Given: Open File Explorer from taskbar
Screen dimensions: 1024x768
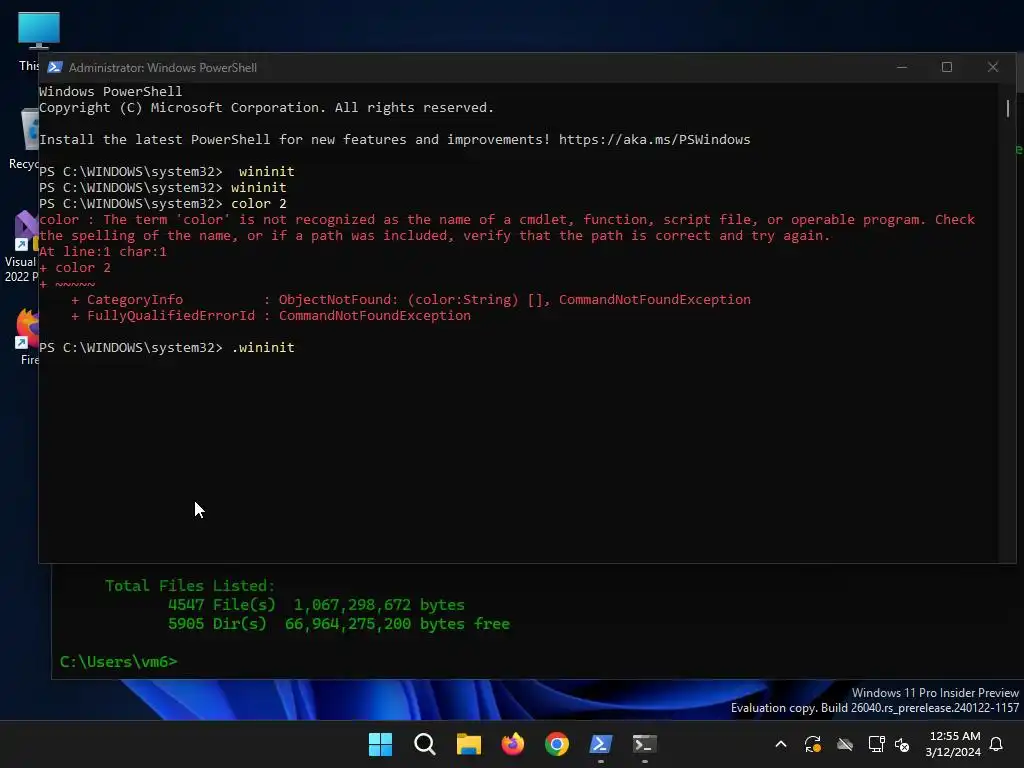Looking at the screenshot, I should [468, 744].
